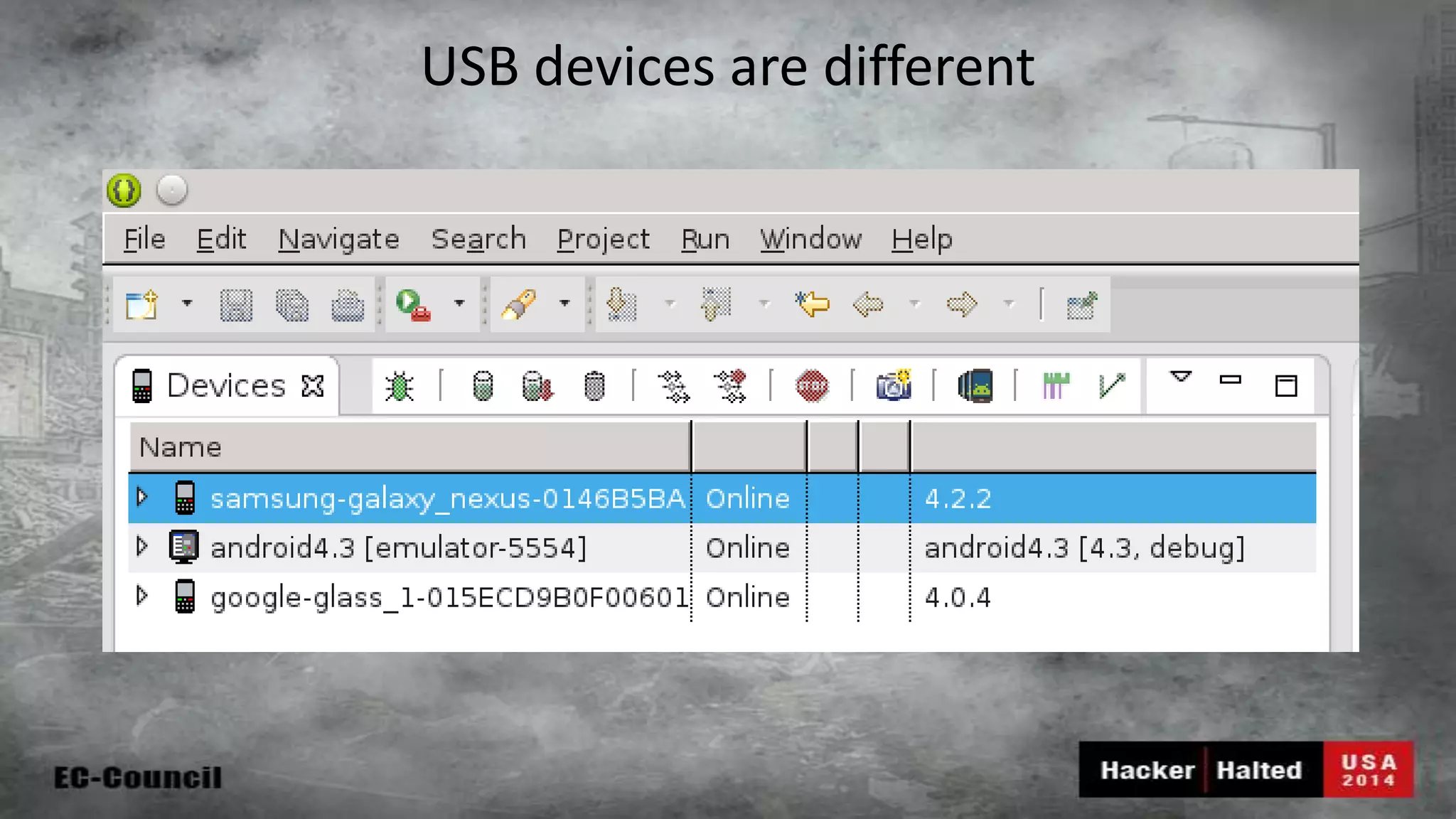The height and width of the screenshot is (819, 1456).
Task: Click the Next Annotation icon
Action: pyautogui.click(x=622, y=305)
